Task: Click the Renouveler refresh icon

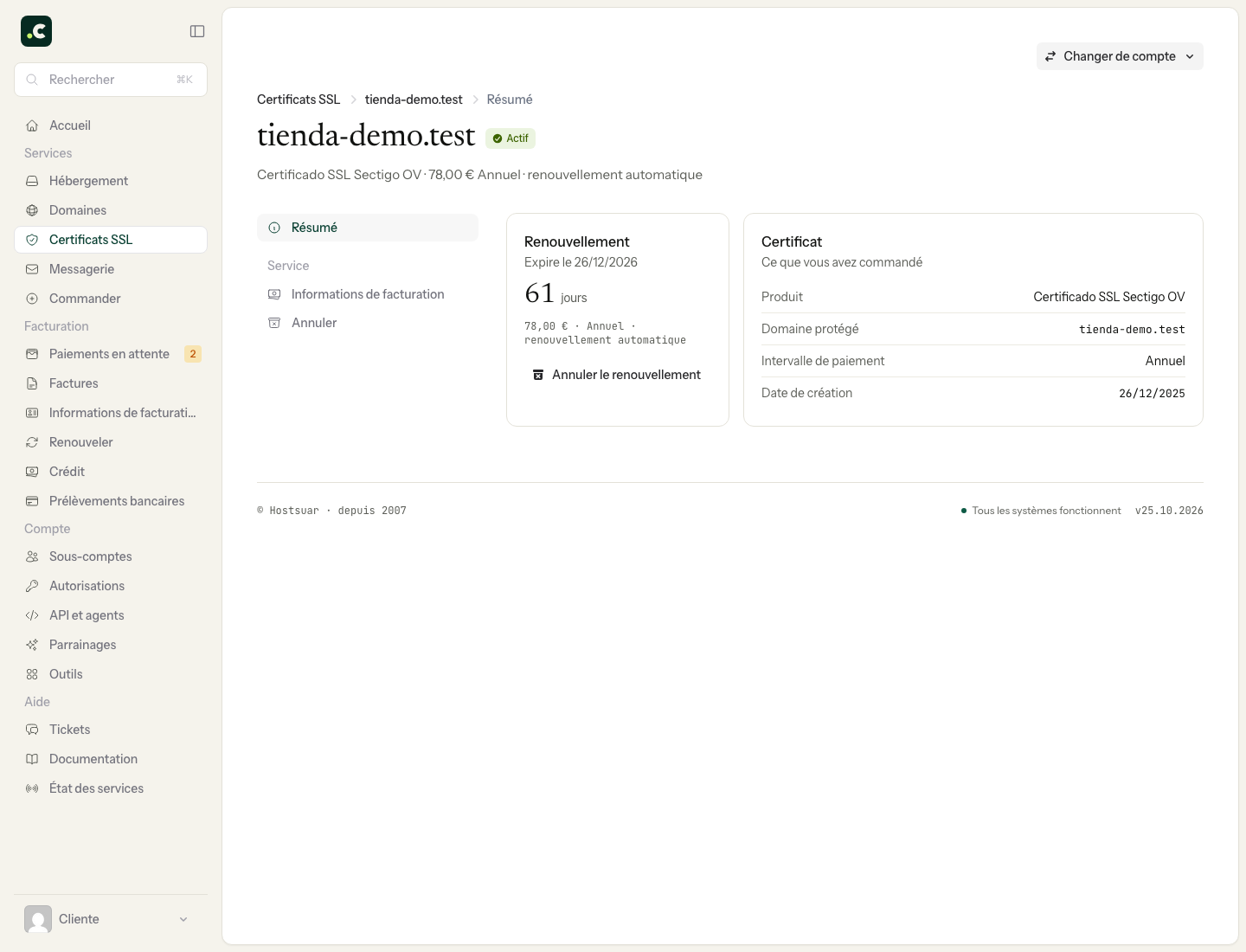Action: [32, 442]
